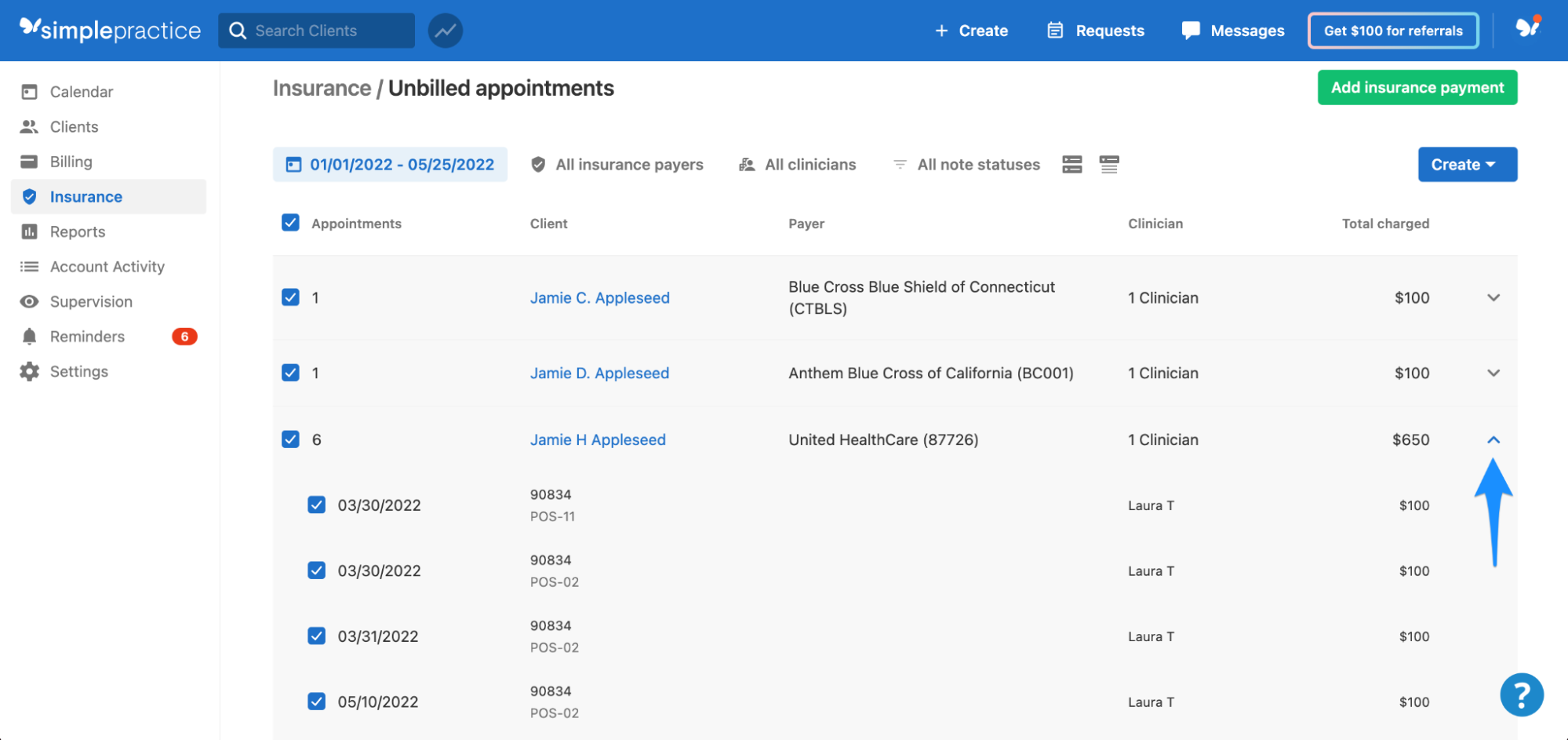The width and height of the screenshot is (1568, 740).
Task: Open Jamie C. Appleseed client link
Action: click(x=600, y=297)
